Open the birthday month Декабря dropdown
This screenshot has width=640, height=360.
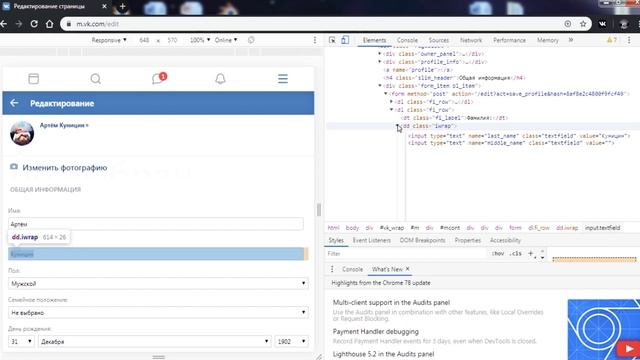click(155, 342)
